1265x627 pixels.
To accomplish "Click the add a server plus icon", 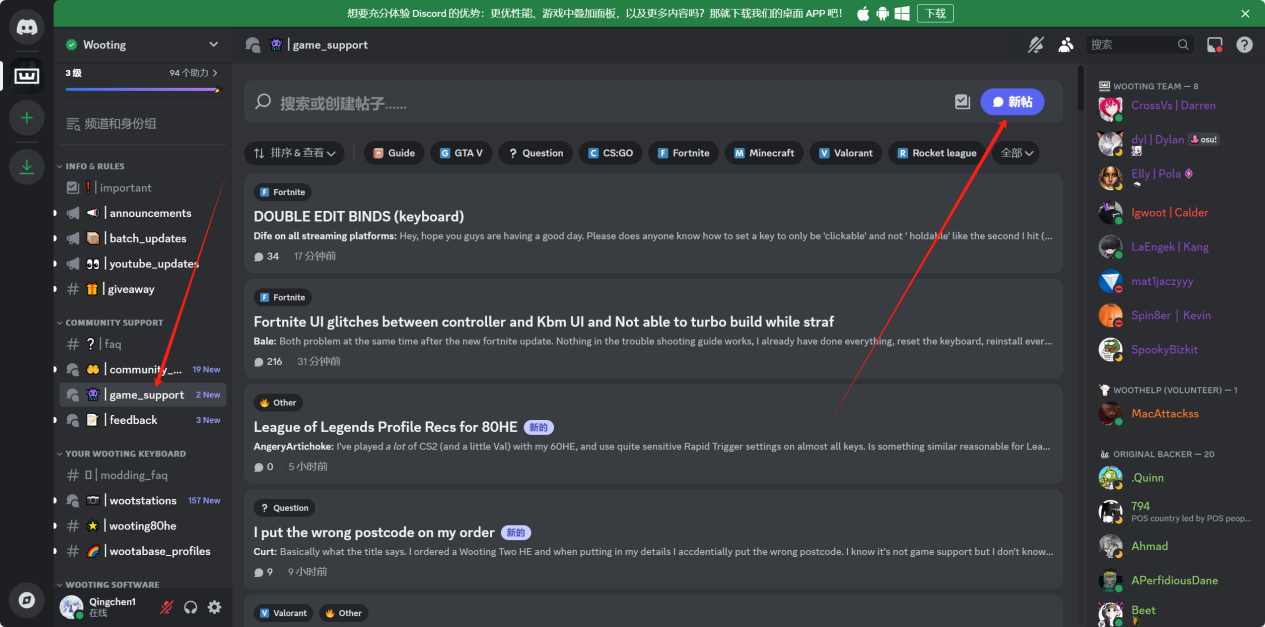I will (26, 118).
